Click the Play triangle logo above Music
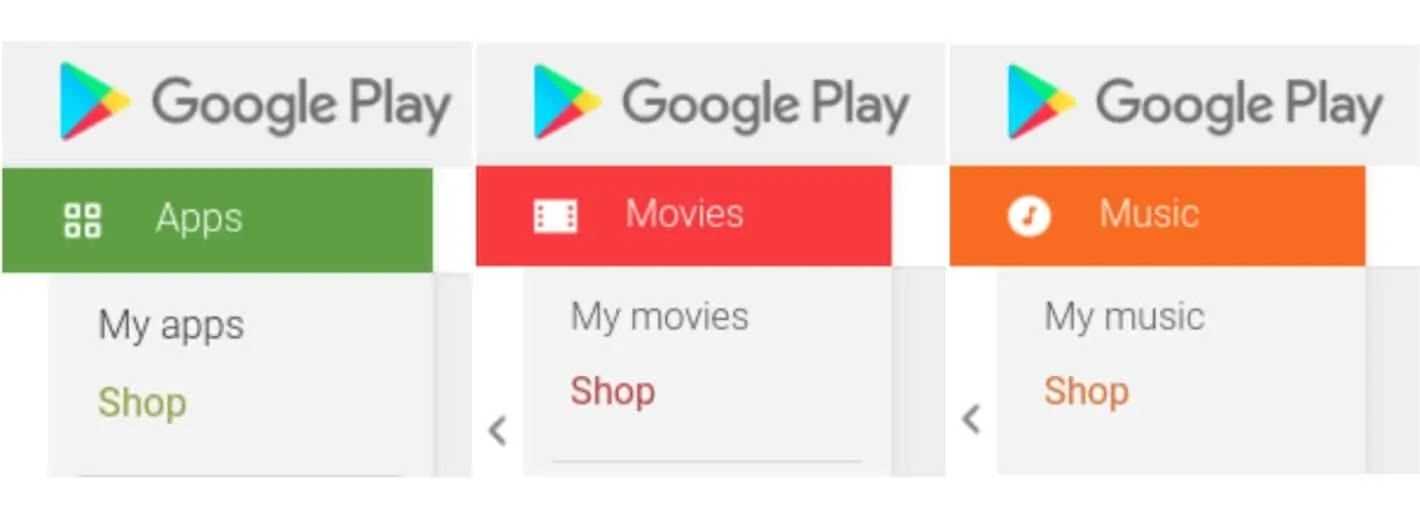1420x506 pixels. pos(1041,101)
